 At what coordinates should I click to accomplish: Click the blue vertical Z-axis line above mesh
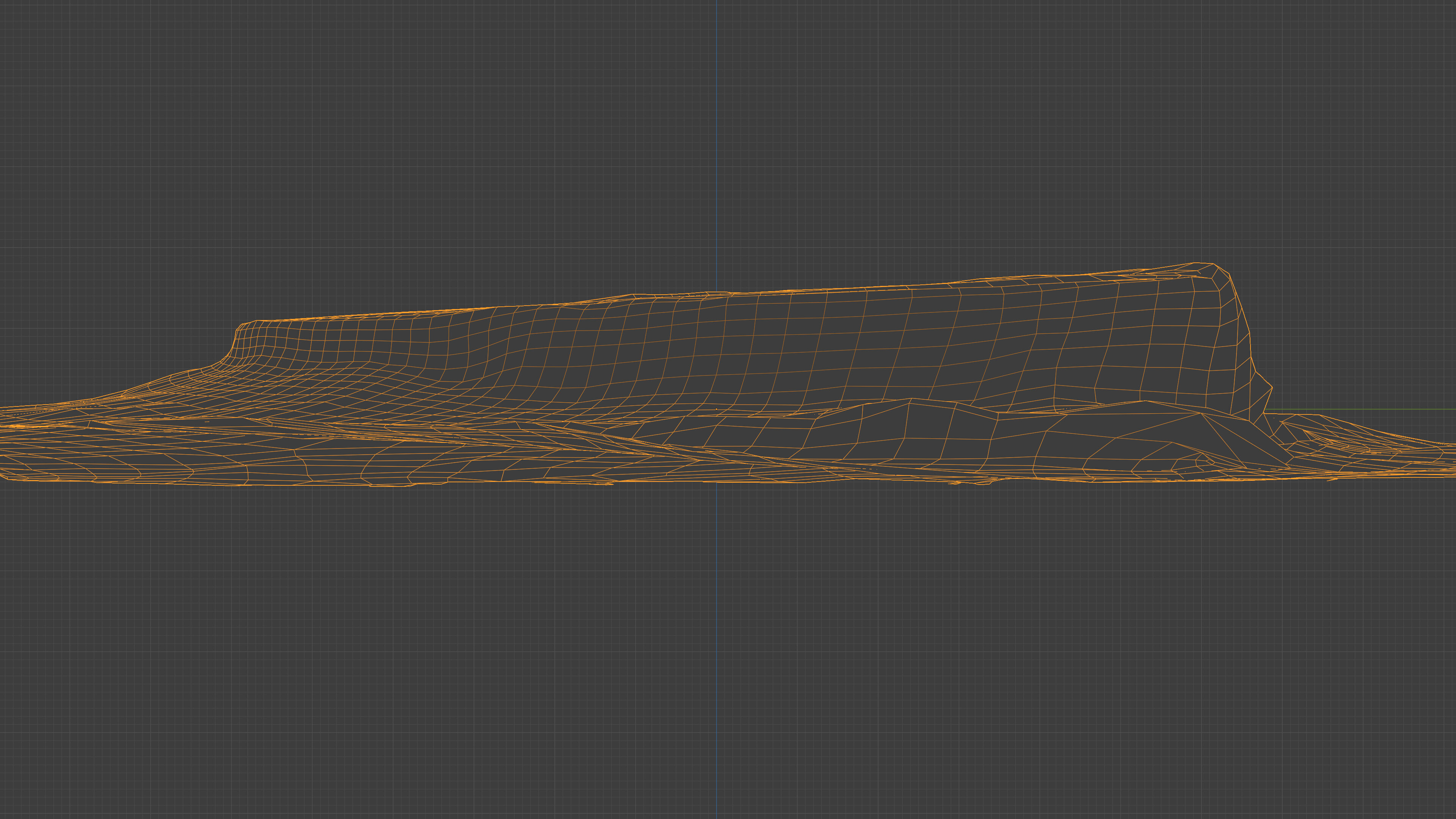coord(717,141)
